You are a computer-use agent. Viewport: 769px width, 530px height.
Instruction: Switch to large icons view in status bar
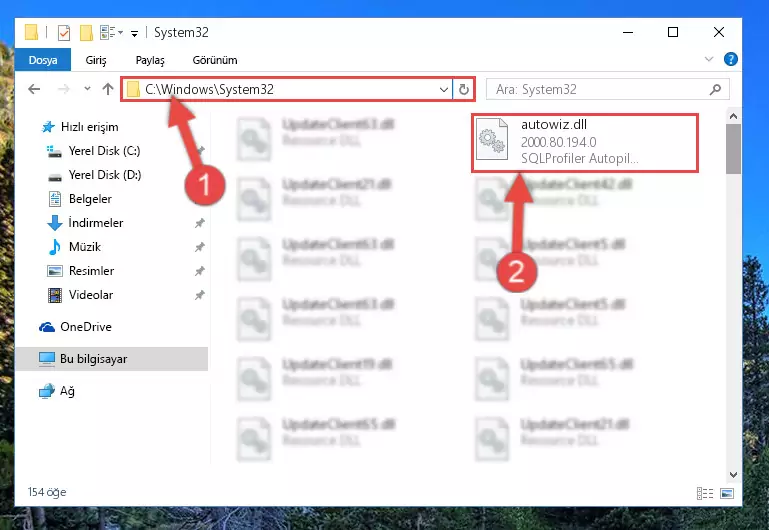pos(727,493)
